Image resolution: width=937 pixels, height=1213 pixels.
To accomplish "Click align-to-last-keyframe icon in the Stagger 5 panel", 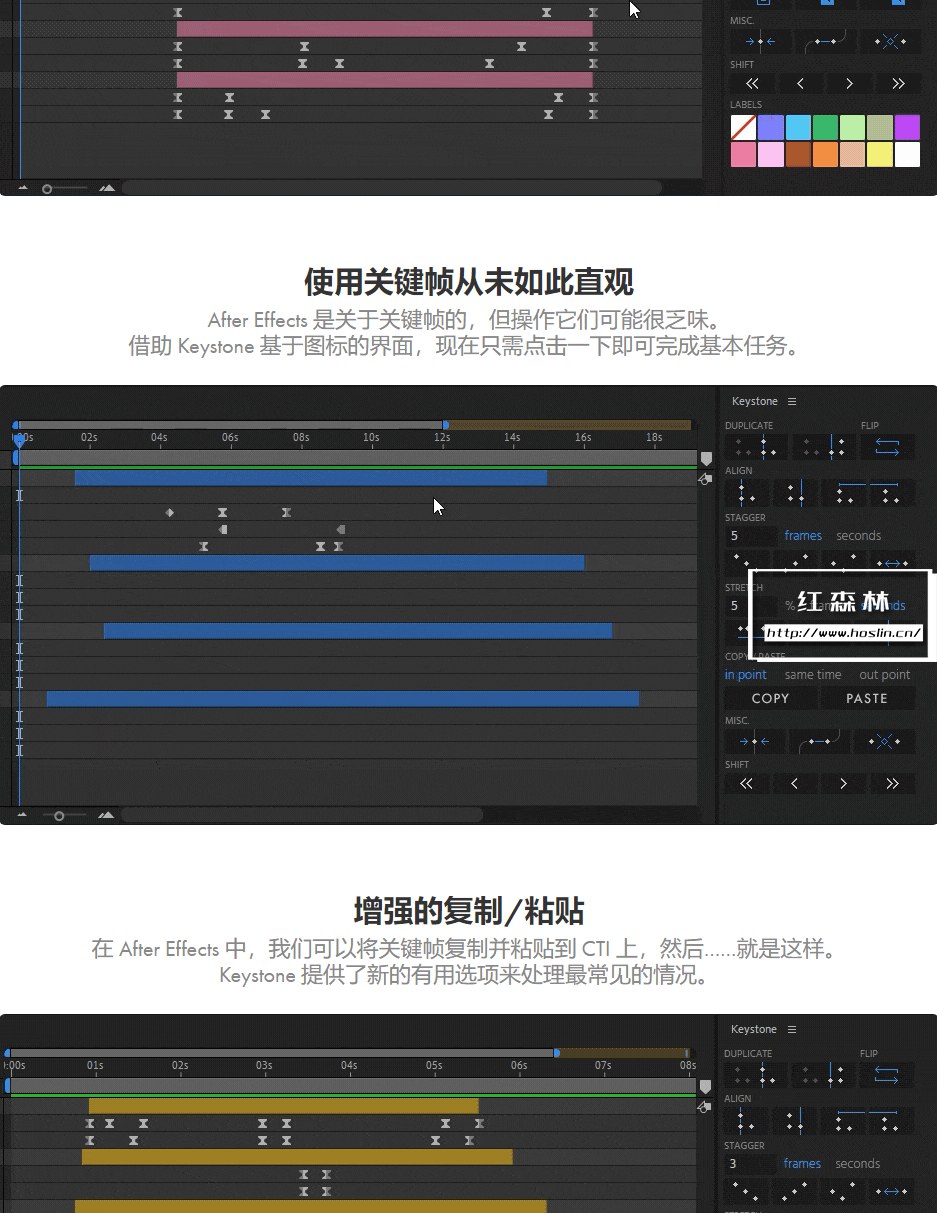I will point(796,492).
